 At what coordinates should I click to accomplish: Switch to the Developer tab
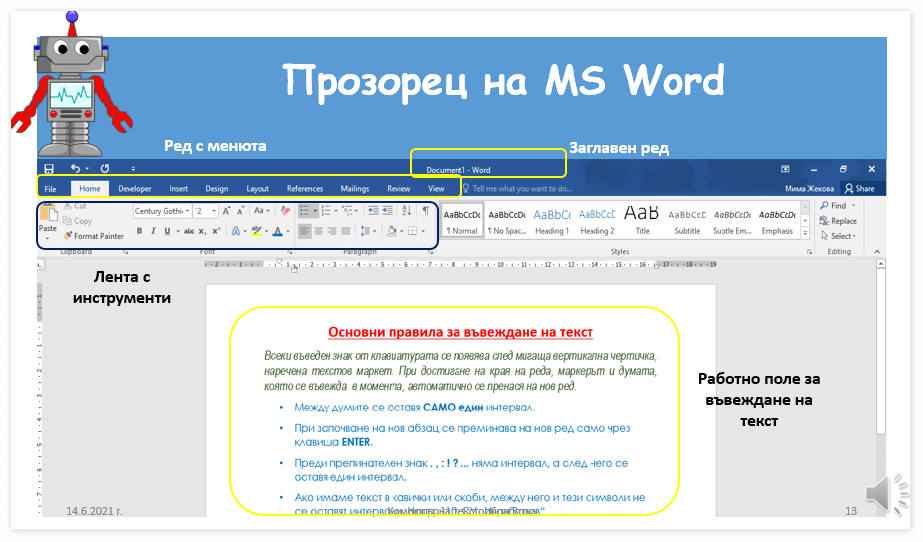click(x=135, y=189)
